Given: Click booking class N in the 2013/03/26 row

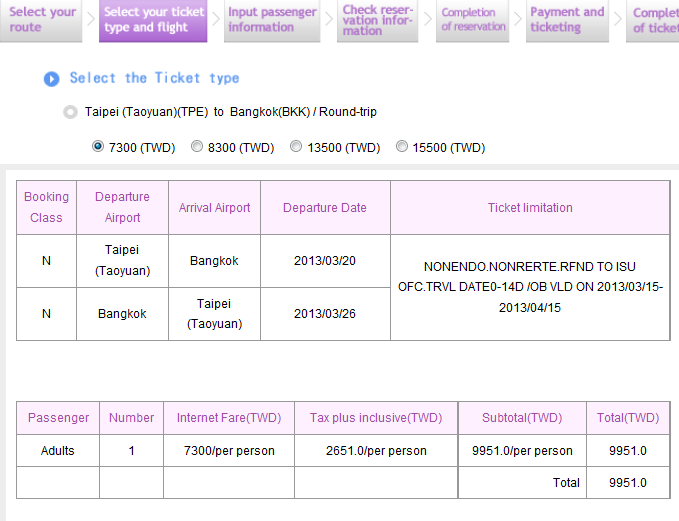Looking at the screenshot, I should click(x=46, y=314).
